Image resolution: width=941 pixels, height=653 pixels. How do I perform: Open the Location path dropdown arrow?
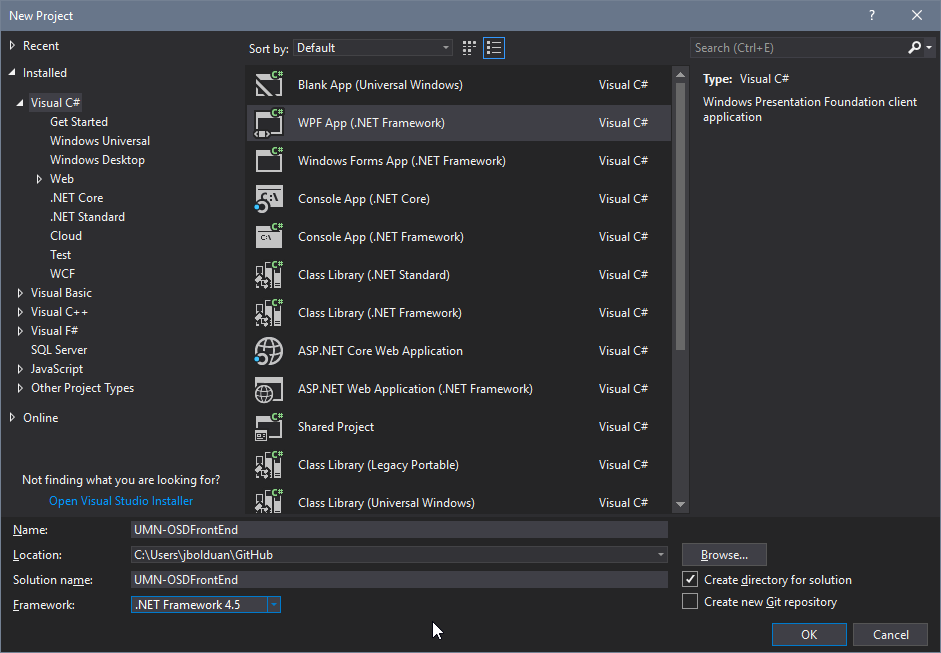click(660, 555)
